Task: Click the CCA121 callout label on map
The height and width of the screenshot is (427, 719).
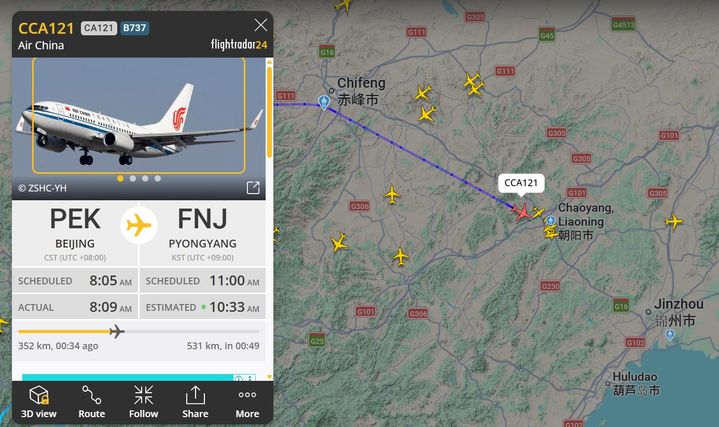Action: pyautogui.click(x=521, y=183)
